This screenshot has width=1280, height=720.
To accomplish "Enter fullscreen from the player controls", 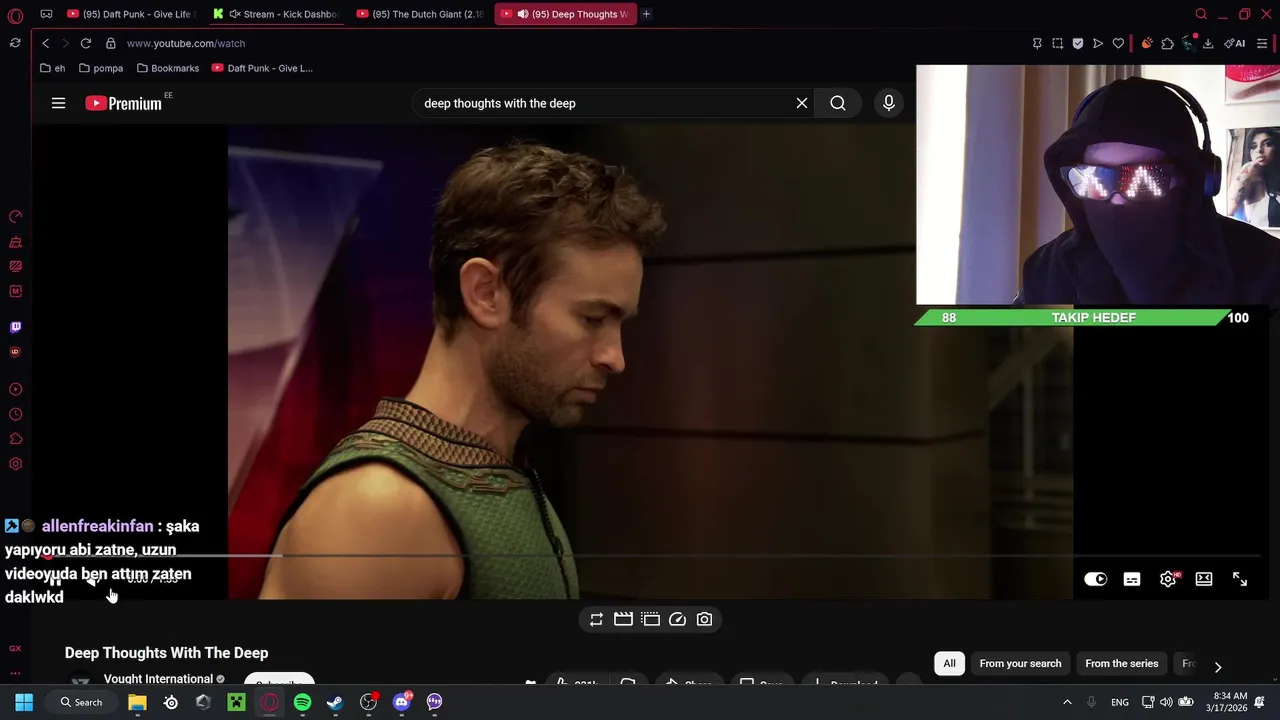I will (x=1240, y=579).
